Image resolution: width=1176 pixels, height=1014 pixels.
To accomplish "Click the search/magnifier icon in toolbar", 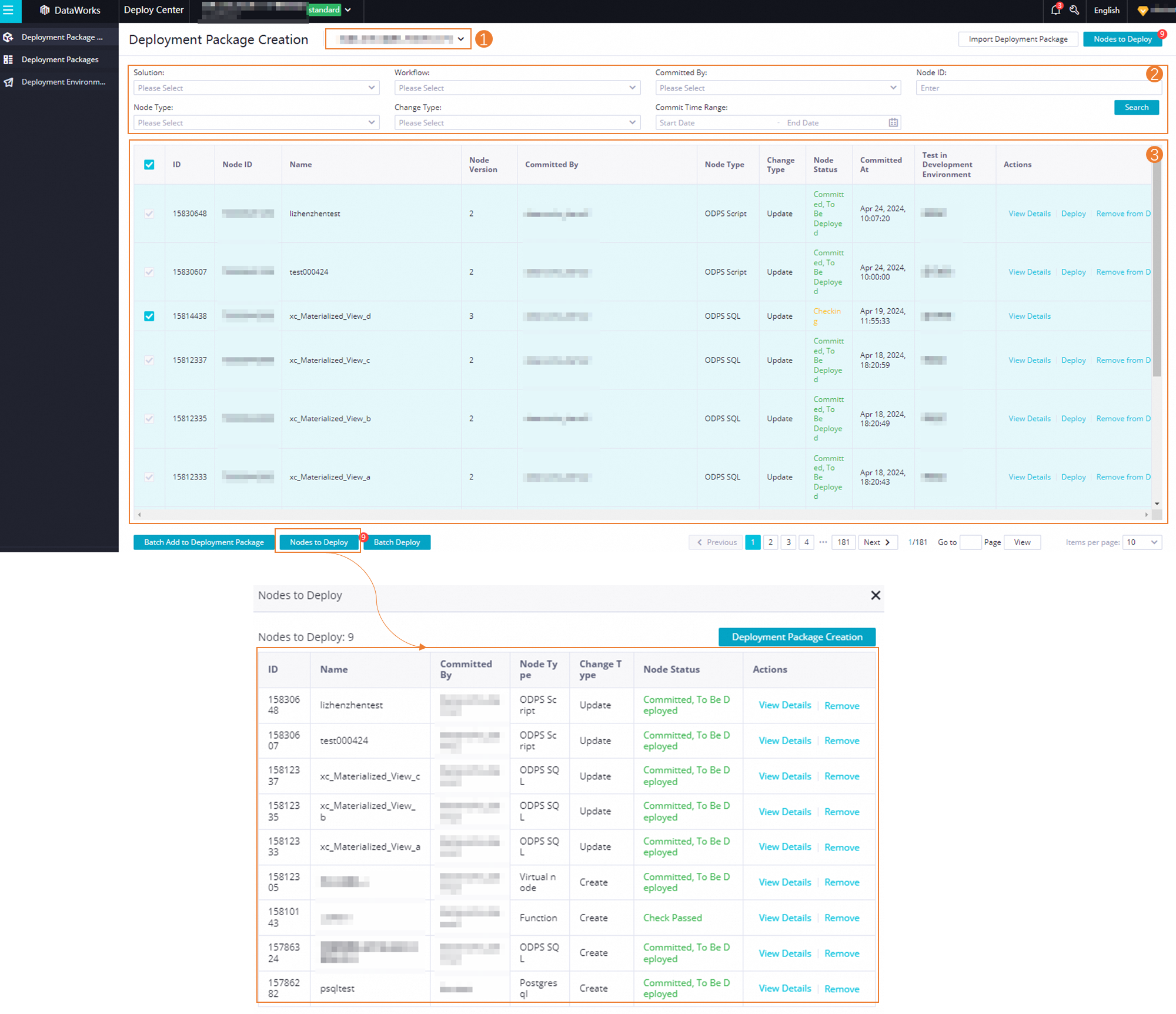I will [1075, 11].
